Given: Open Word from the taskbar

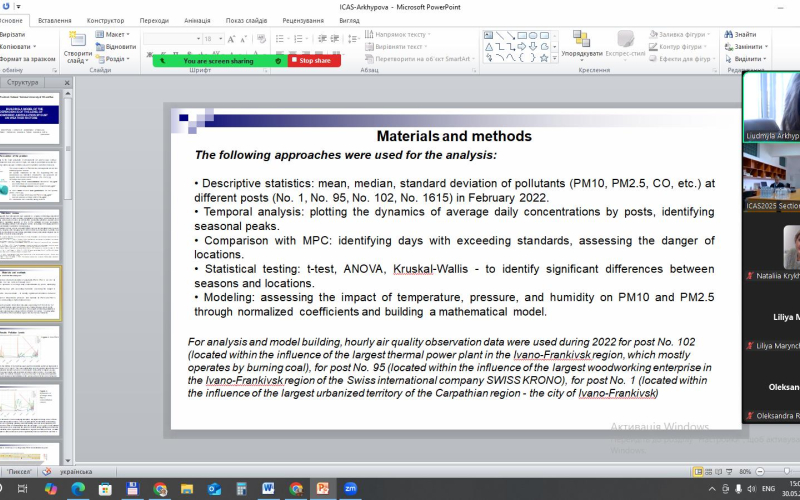Looking at the screenshot, I should [x=268, y=489].
